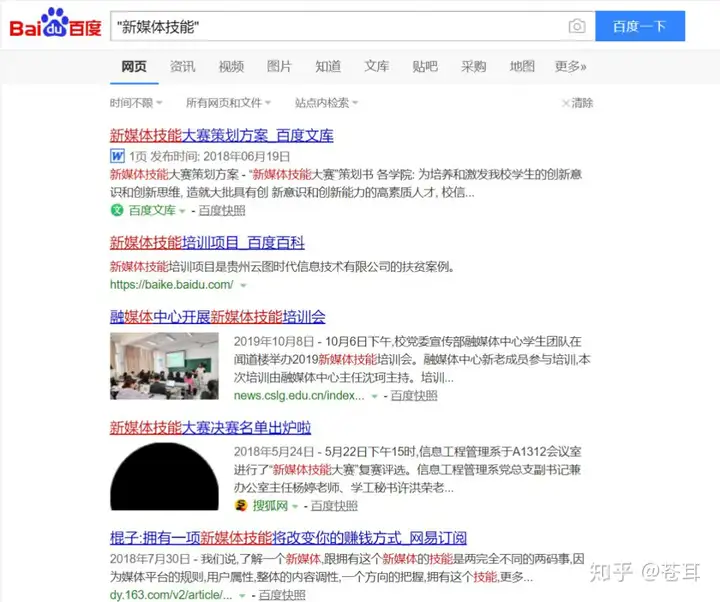Click the green Baidu Wenku source icon
Screen dimensions: 720x602
117,210
